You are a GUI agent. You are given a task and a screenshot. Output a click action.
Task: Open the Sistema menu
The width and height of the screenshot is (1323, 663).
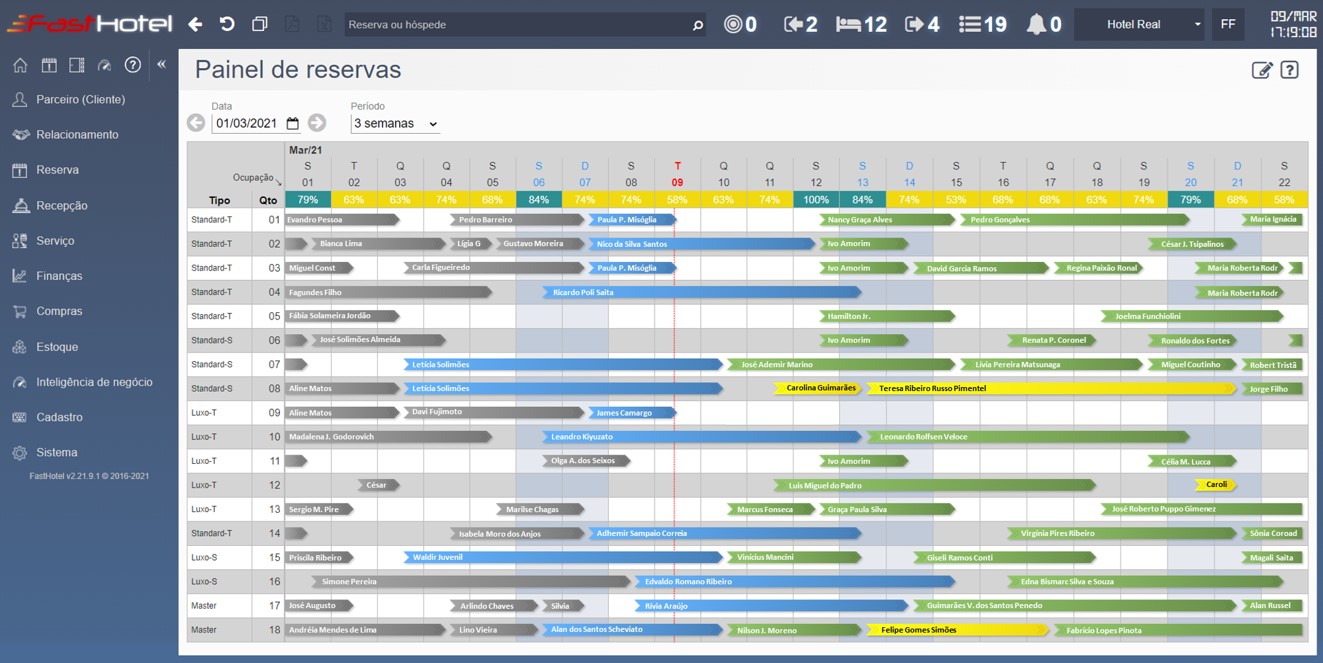(x=56, y=453)
